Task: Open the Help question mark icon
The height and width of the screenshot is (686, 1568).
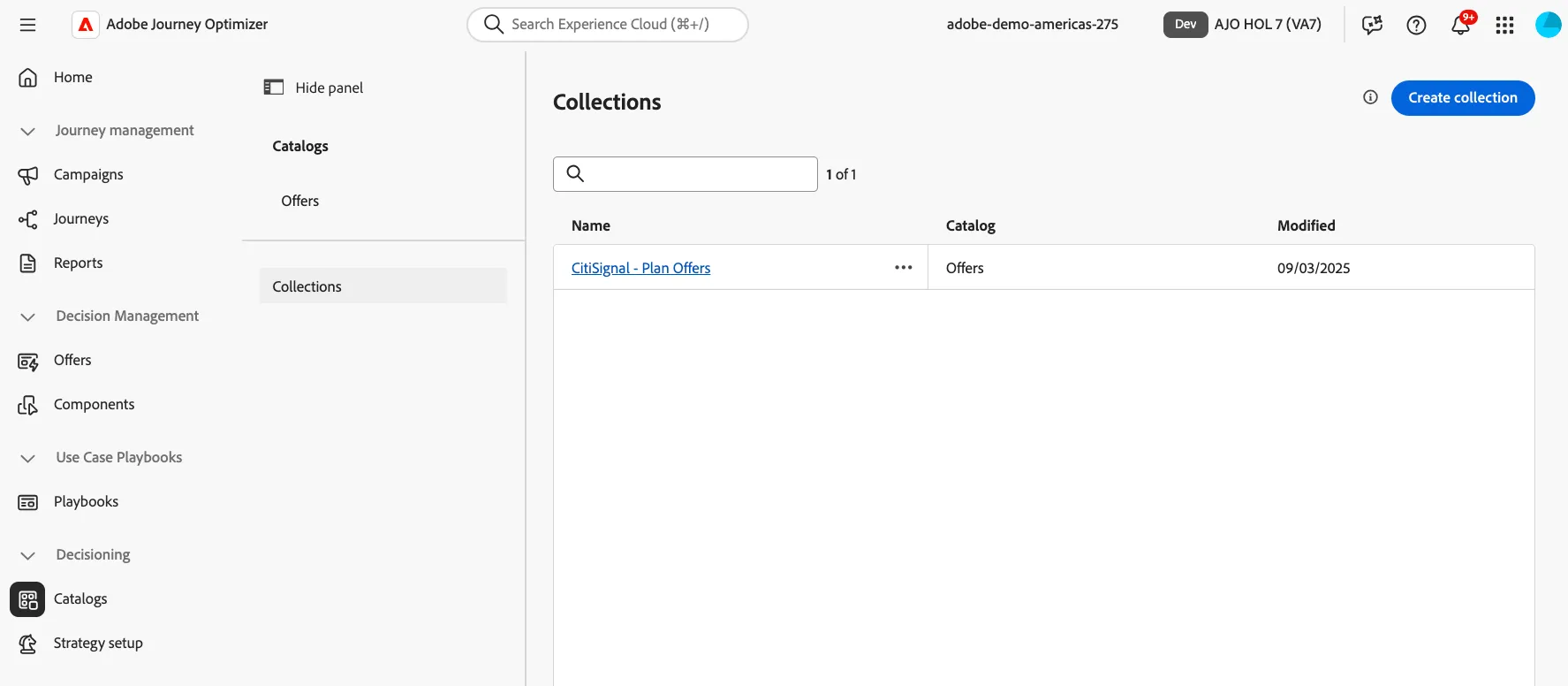Action: 1416,25
